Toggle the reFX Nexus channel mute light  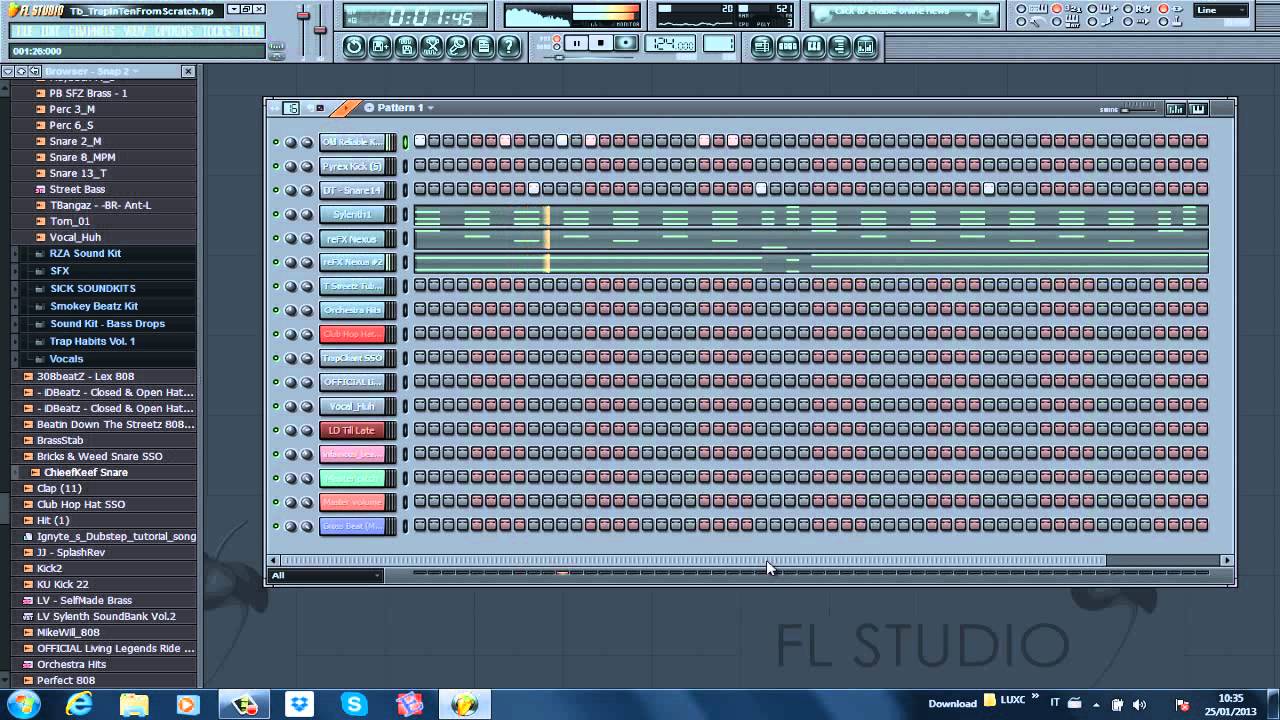tap(276, 238)
